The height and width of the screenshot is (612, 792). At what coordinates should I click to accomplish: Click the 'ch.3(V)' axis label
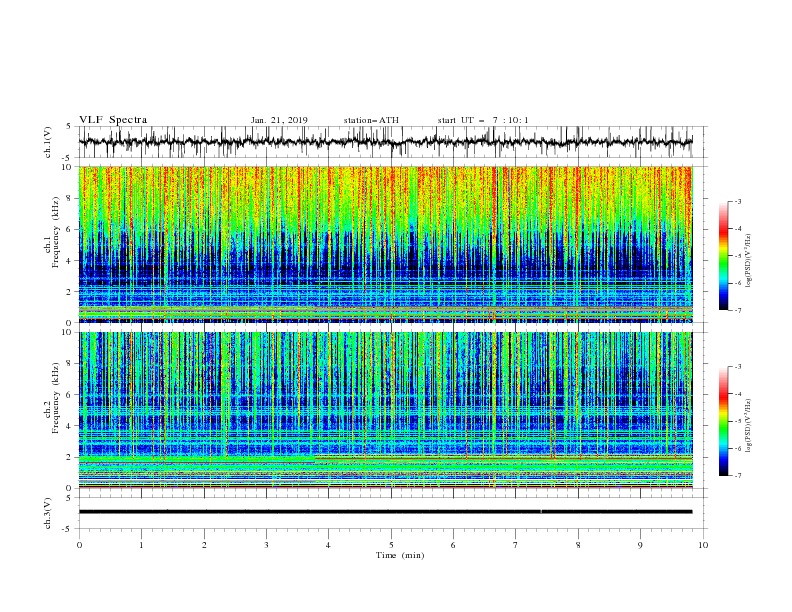(48, 513)
